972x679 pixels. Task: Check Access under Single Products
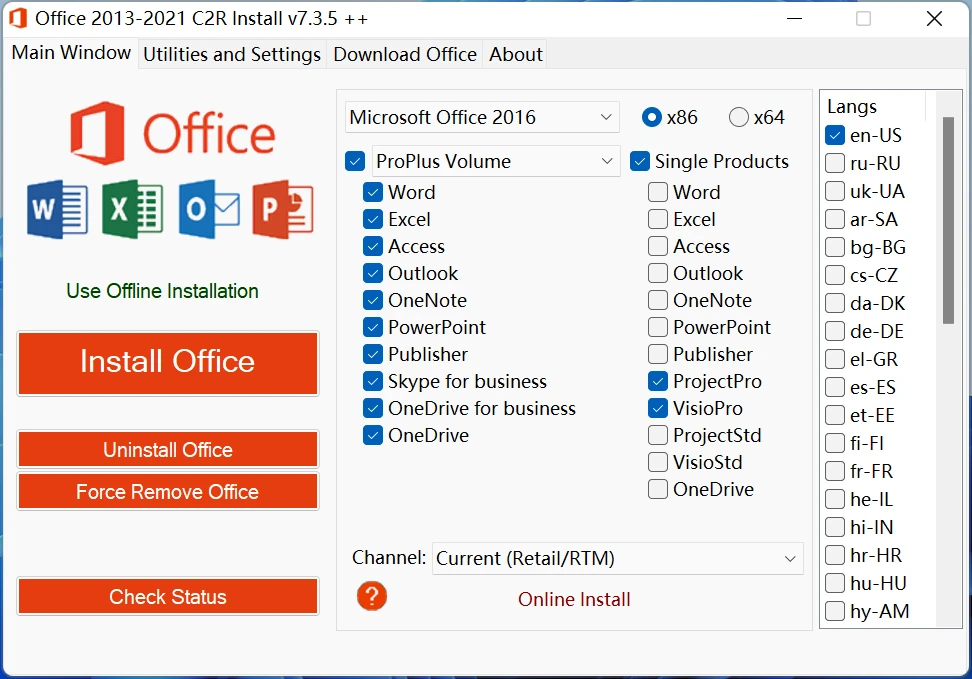point(658,246)
